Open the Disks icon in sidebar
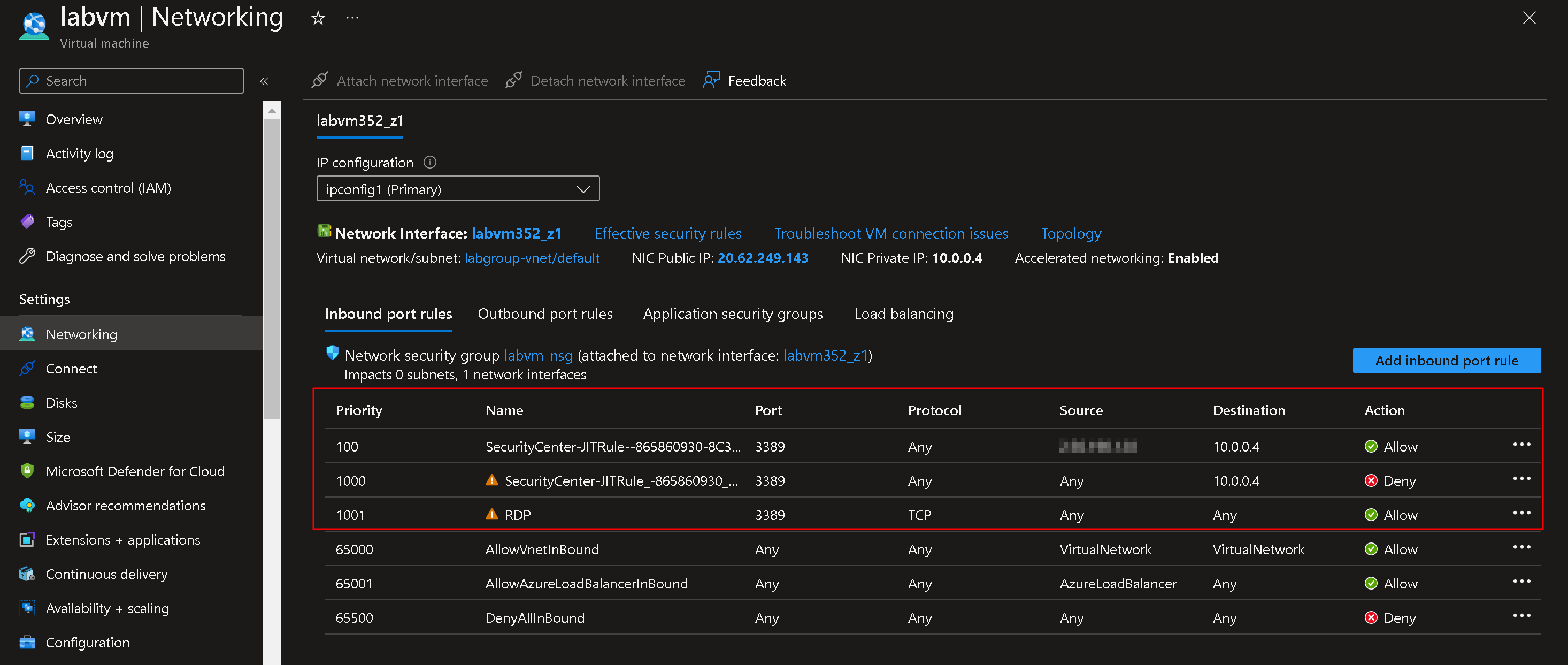The width and height of the screenshot is (1568, 665). 27,402
